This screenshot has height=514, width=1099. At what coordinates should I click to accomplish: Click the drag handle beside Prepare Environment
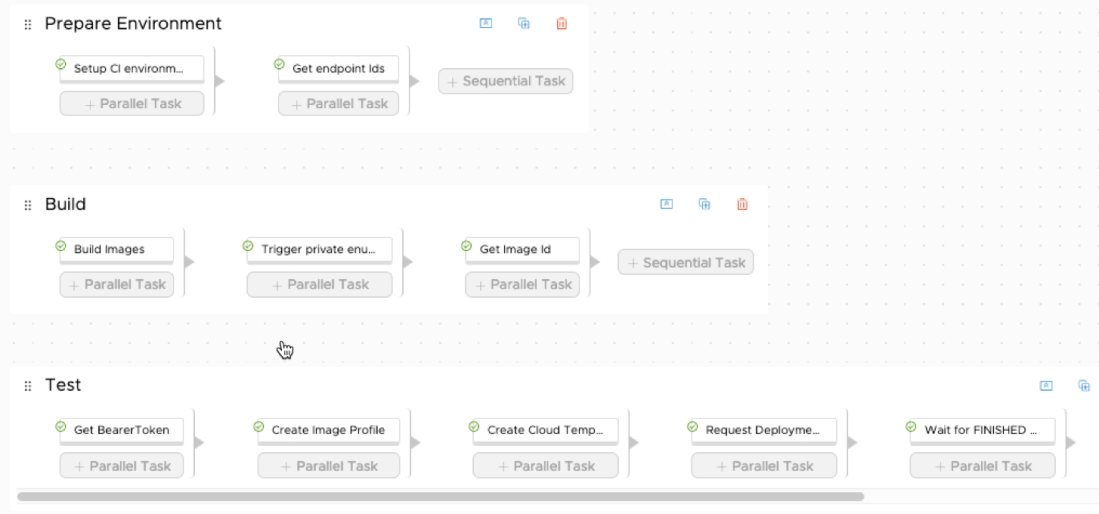[x=28, y=24]
